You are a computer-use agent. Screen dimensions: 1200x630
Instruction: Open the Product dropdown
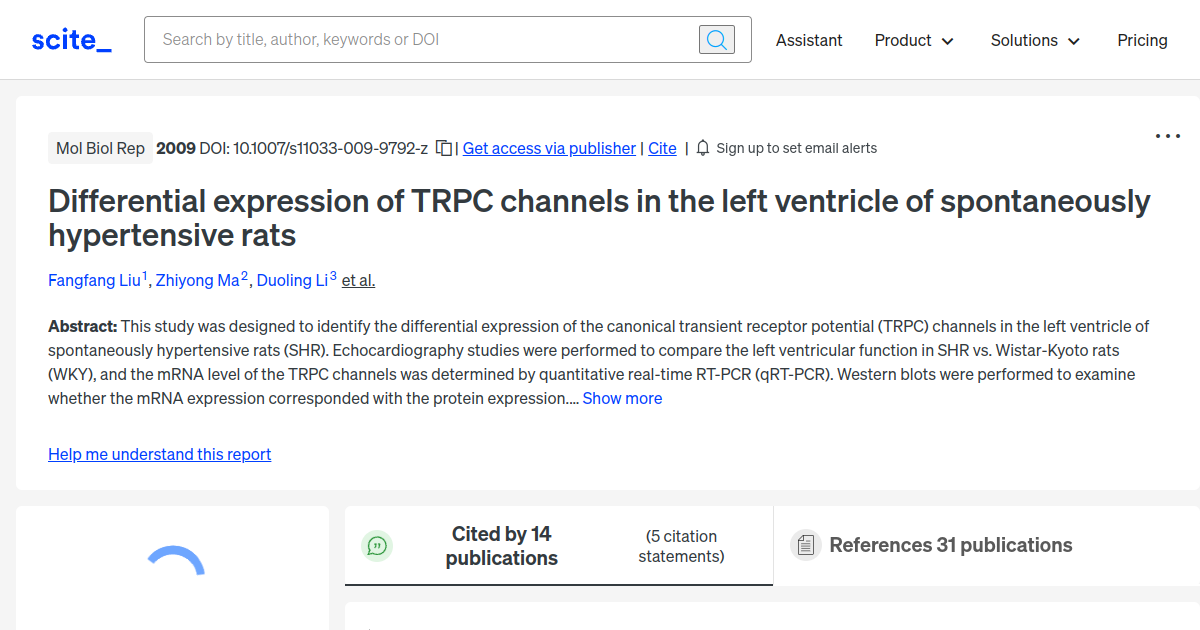click(913, 40)
